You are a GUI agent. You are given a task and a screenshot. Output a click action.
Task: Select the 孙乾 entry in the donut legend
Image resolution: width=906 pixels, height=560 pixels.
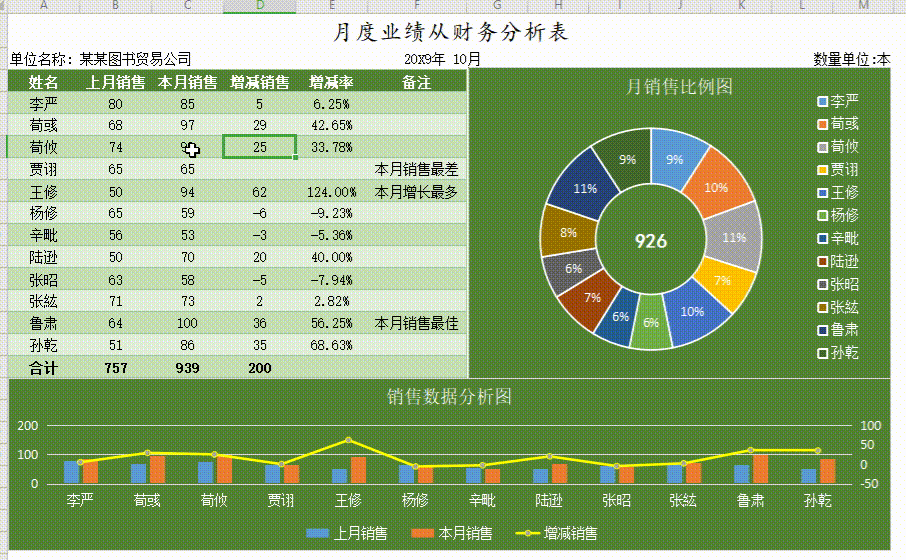(x=838, y=353)
